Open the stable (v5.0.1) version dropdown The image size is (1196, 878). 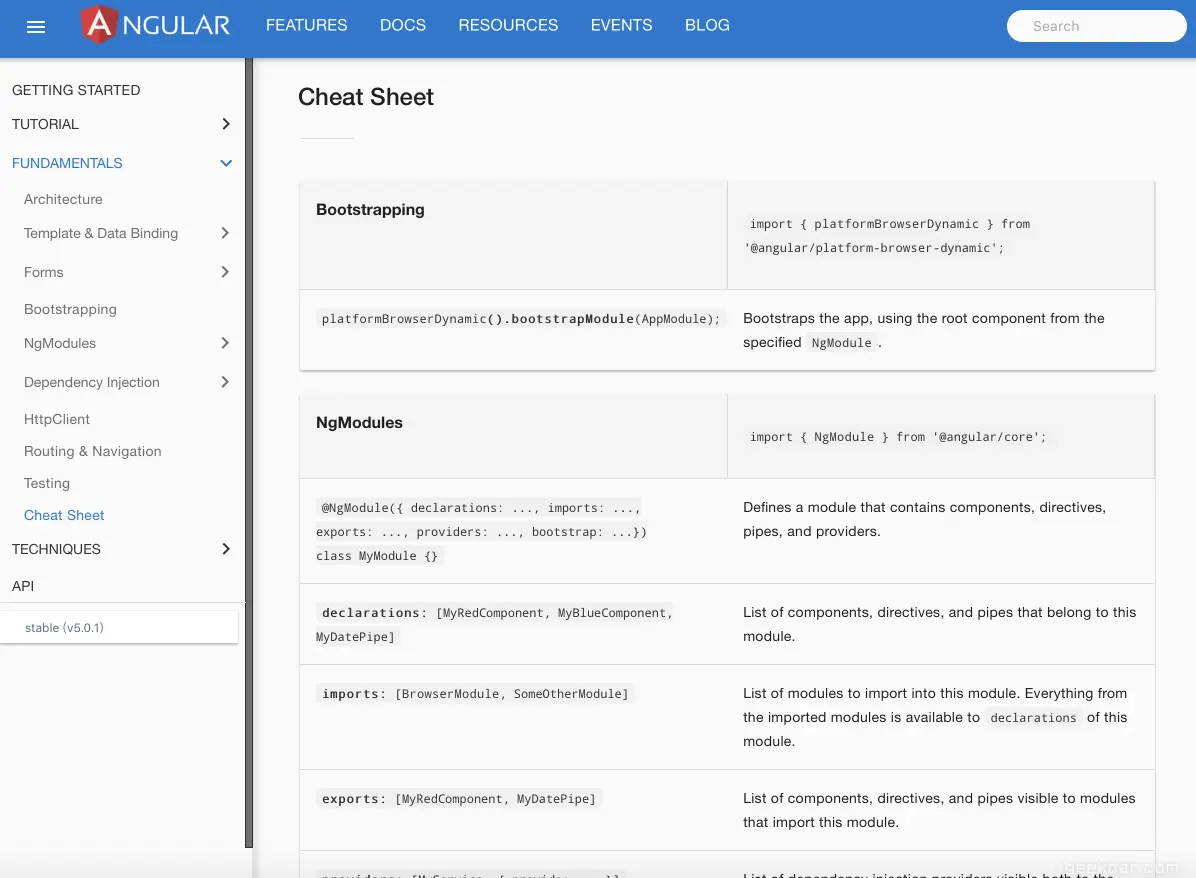pos(119,627)
